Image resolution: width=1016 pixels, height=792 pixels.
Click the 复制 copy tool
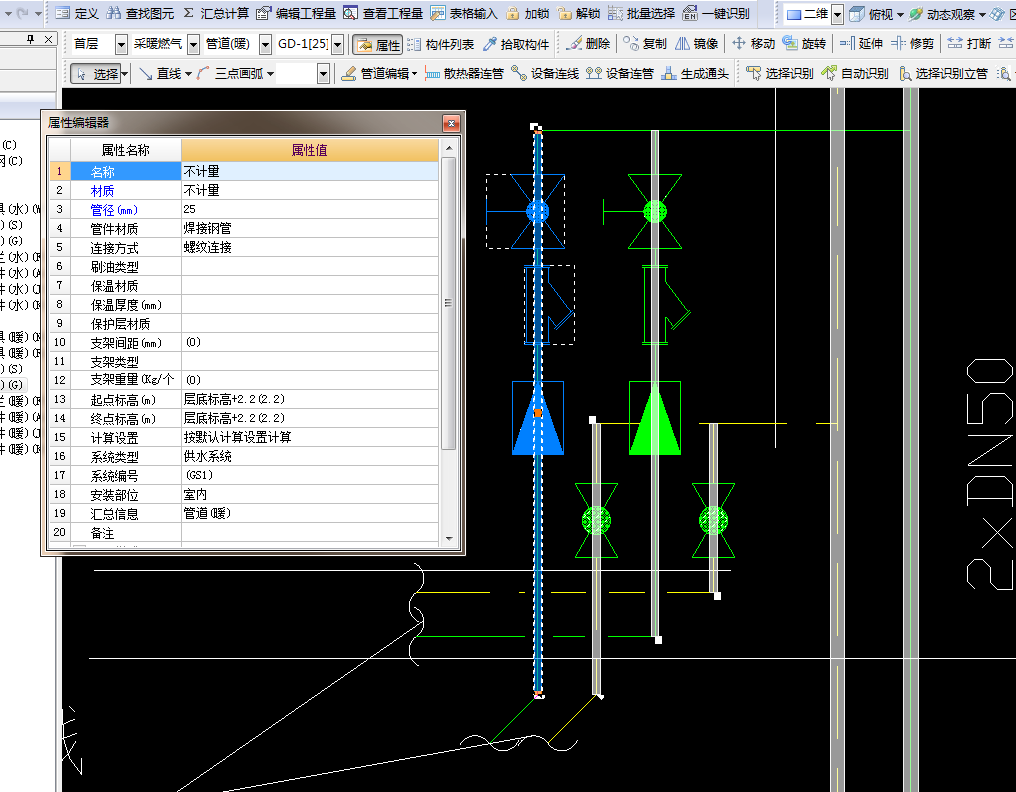pyautogui.click(x=644, y=43)
